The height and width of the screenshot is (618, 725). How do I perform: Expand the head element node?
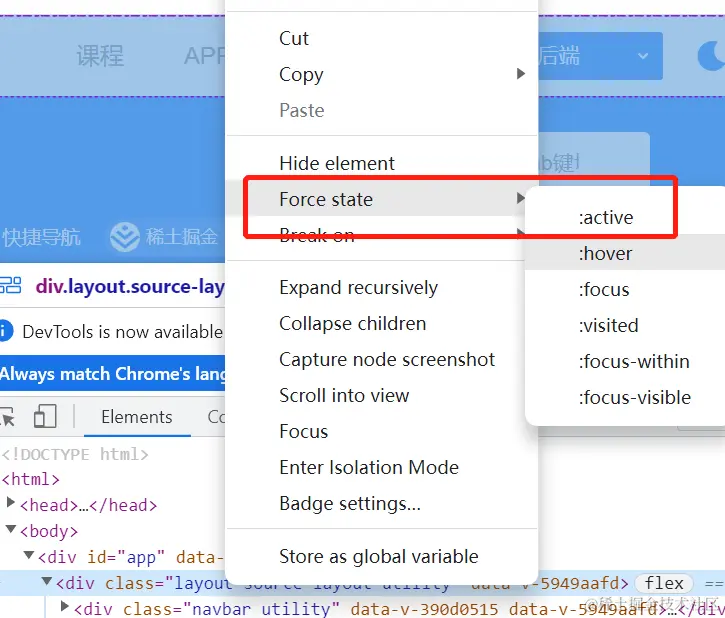point(11,502)
